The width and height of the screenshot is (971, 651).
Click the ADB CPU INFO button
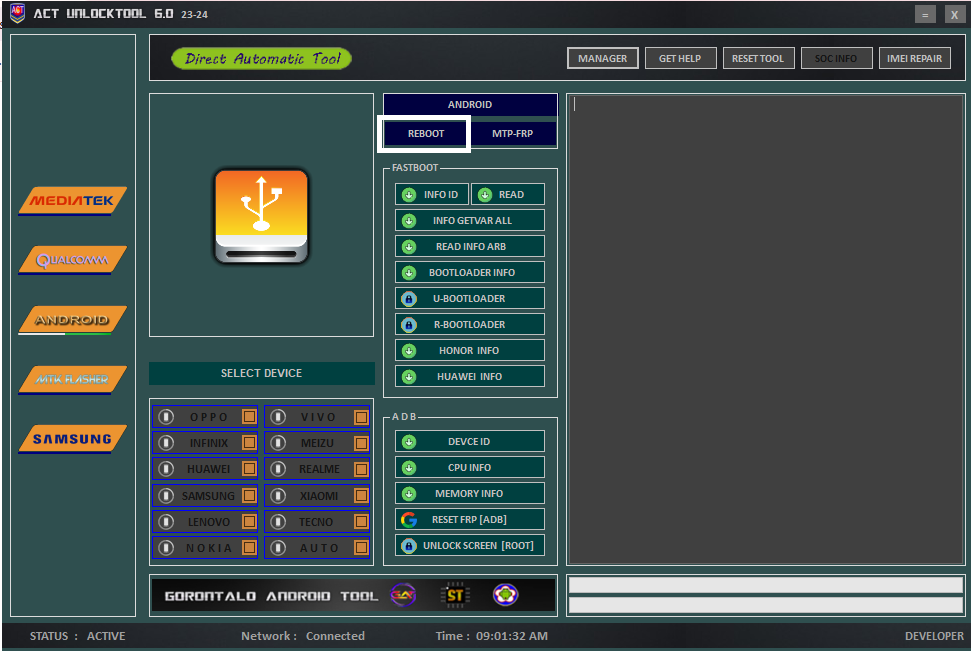[470, 468]
